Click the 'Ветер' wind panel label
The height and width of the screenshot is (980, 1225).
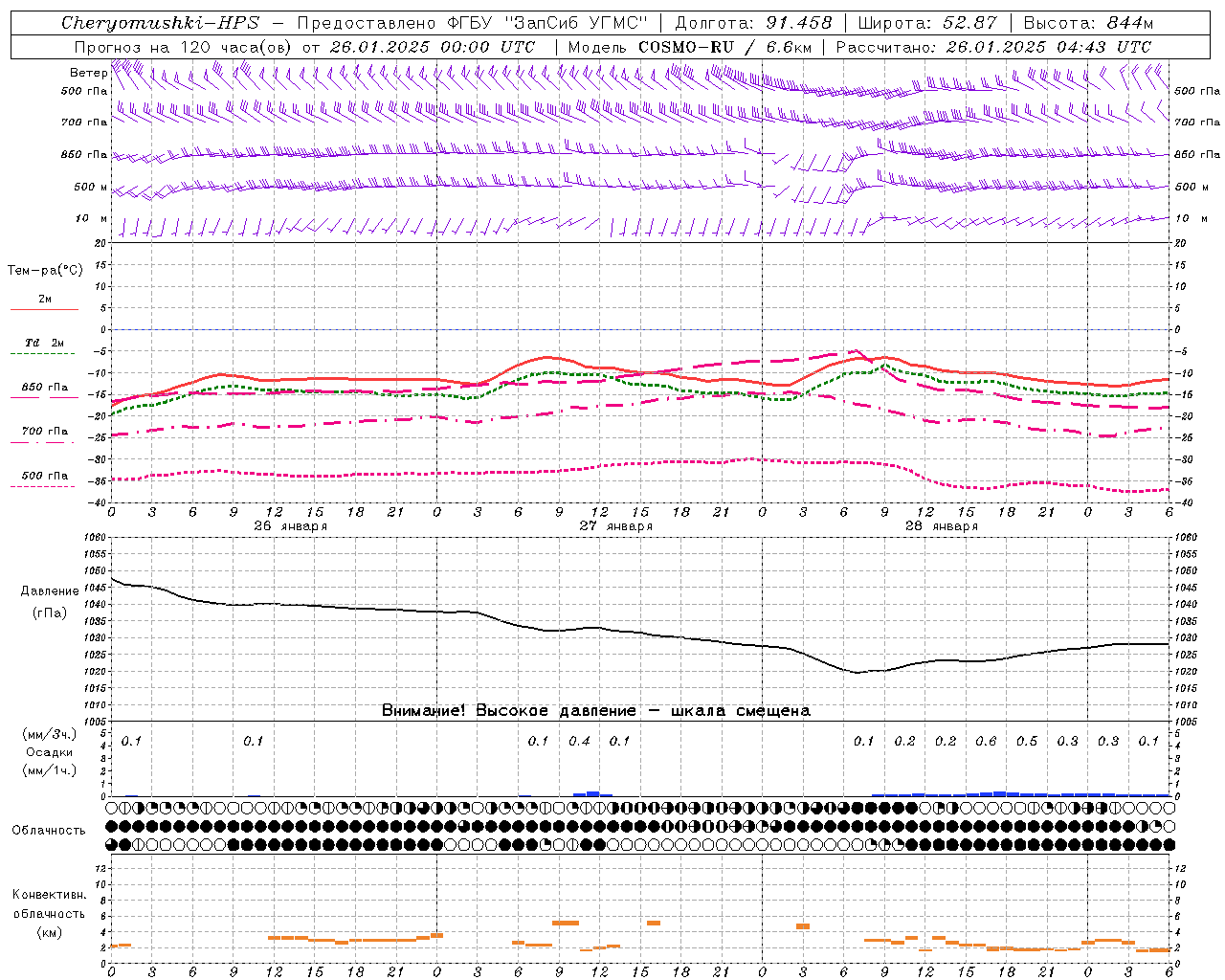coord(88,73)
